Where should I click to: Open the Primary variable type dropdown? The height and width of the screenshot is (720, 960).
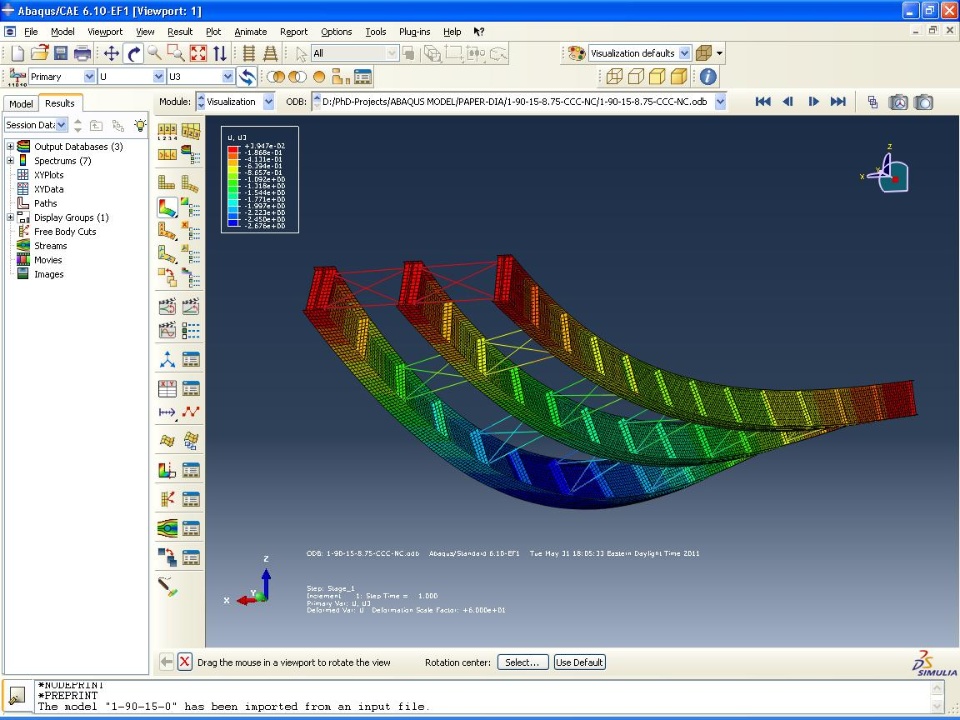coord(89,77)
